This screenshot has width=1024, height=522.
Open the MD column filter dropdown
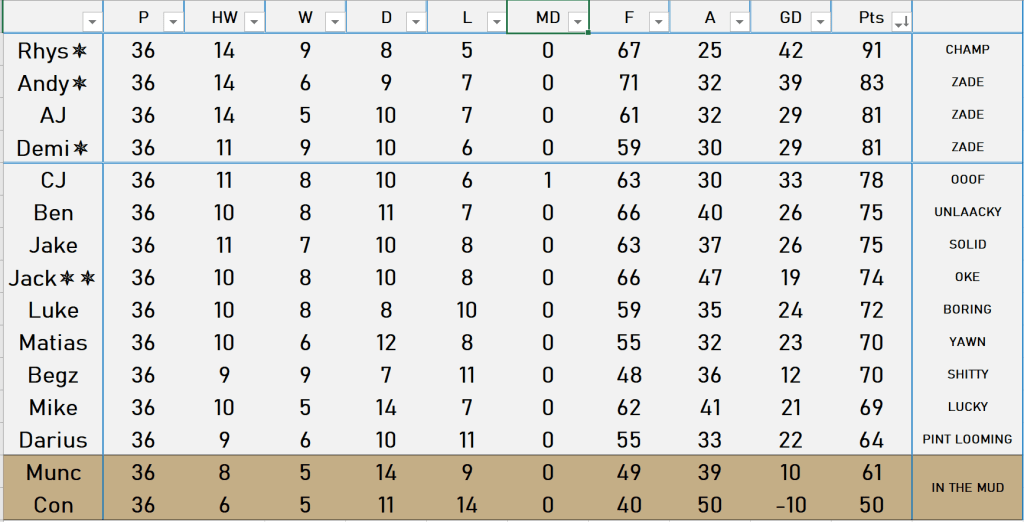pyautogui.click(x=577, y=21)
